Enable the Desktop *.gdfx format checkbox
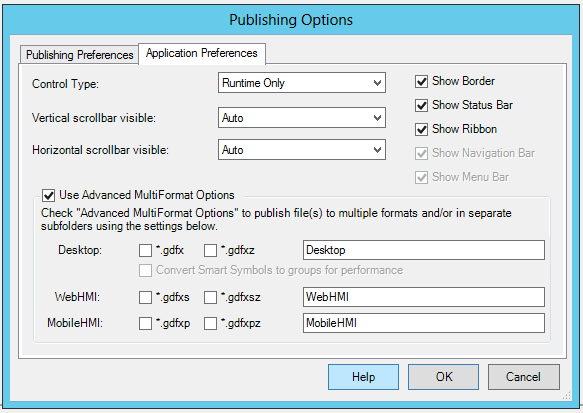The image size is (583, 413). pyautogui.click(x=145, y=250)
